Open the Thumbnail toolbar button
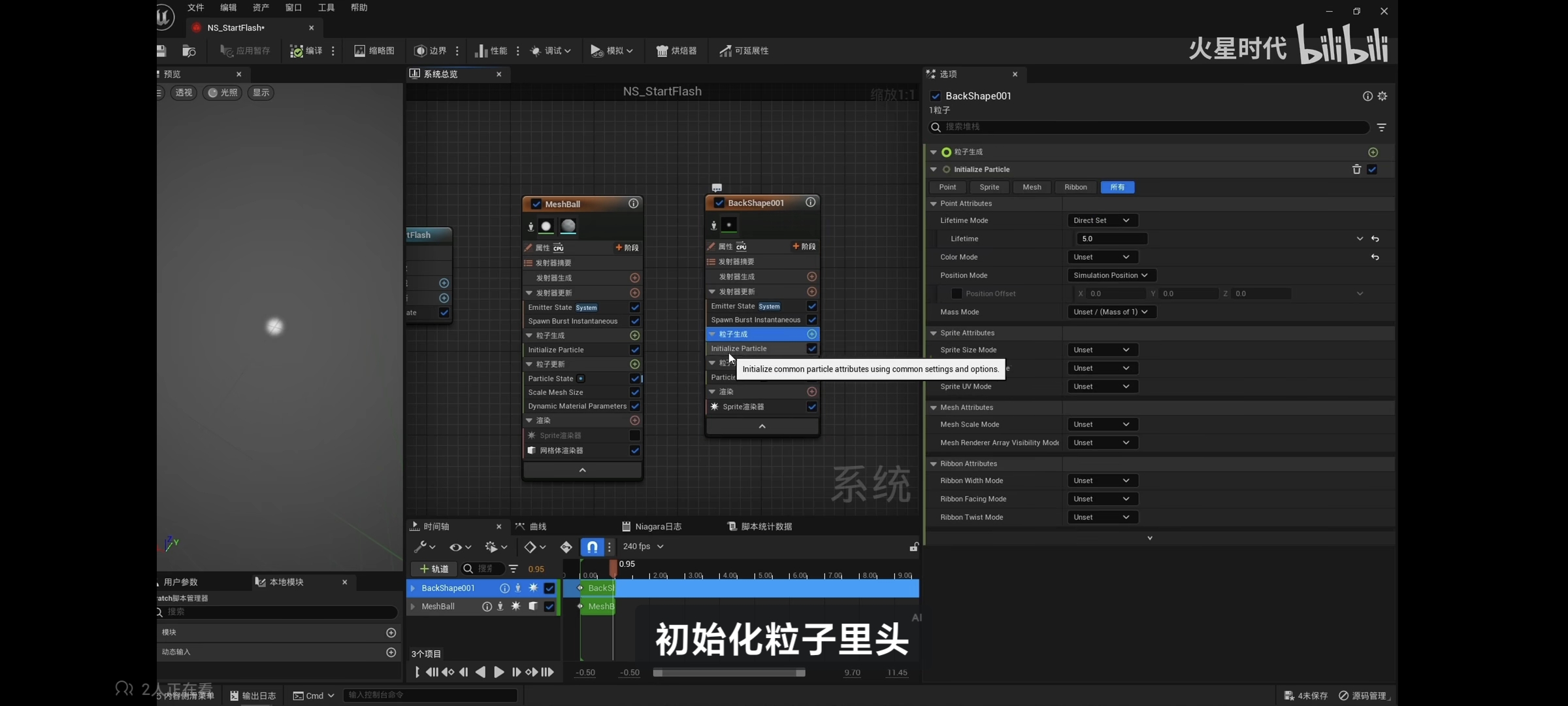1568x706 pixels. [374, 51]
